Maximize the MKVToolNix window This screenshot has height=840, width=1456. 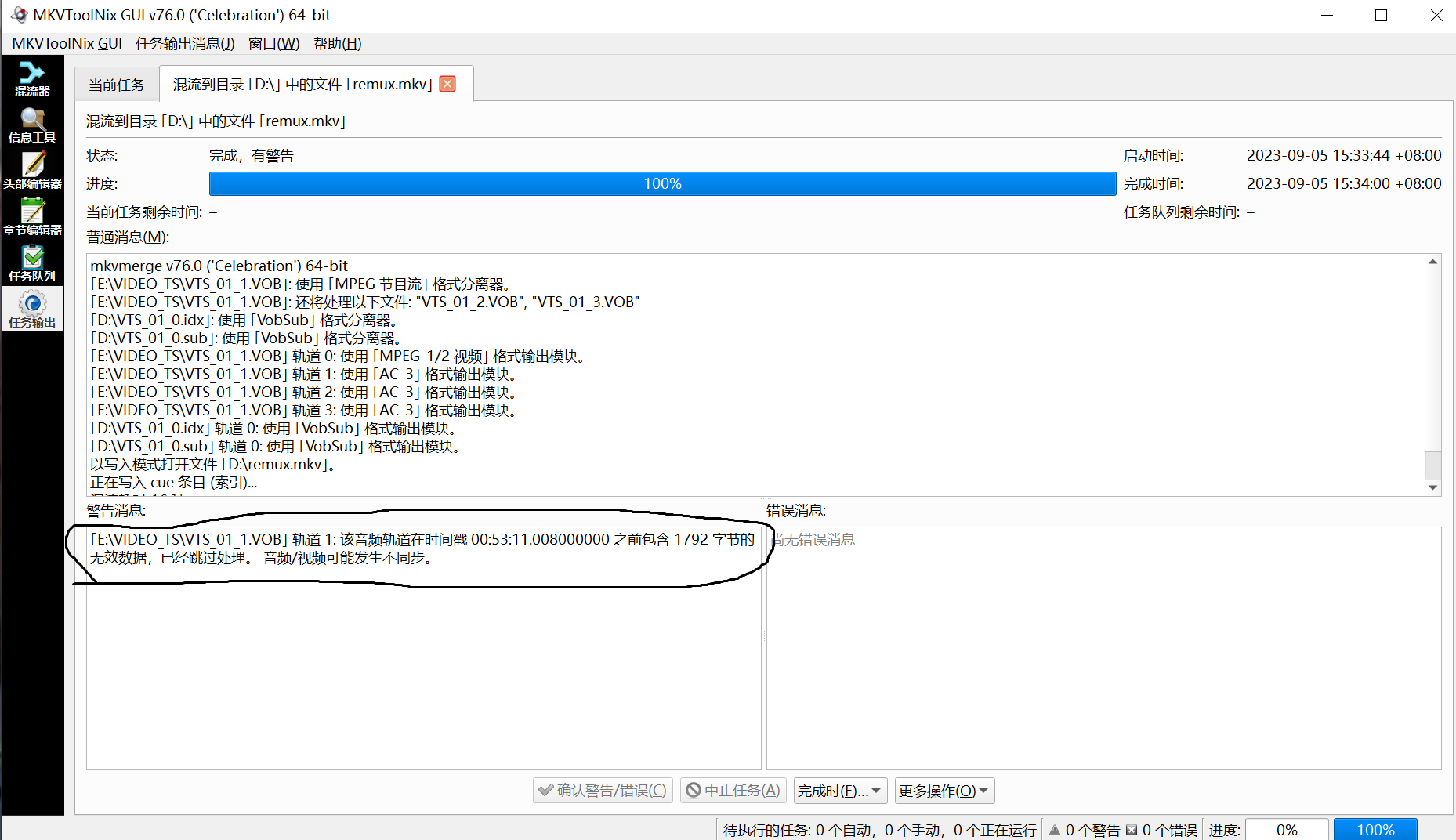[x=1382, y=16]
